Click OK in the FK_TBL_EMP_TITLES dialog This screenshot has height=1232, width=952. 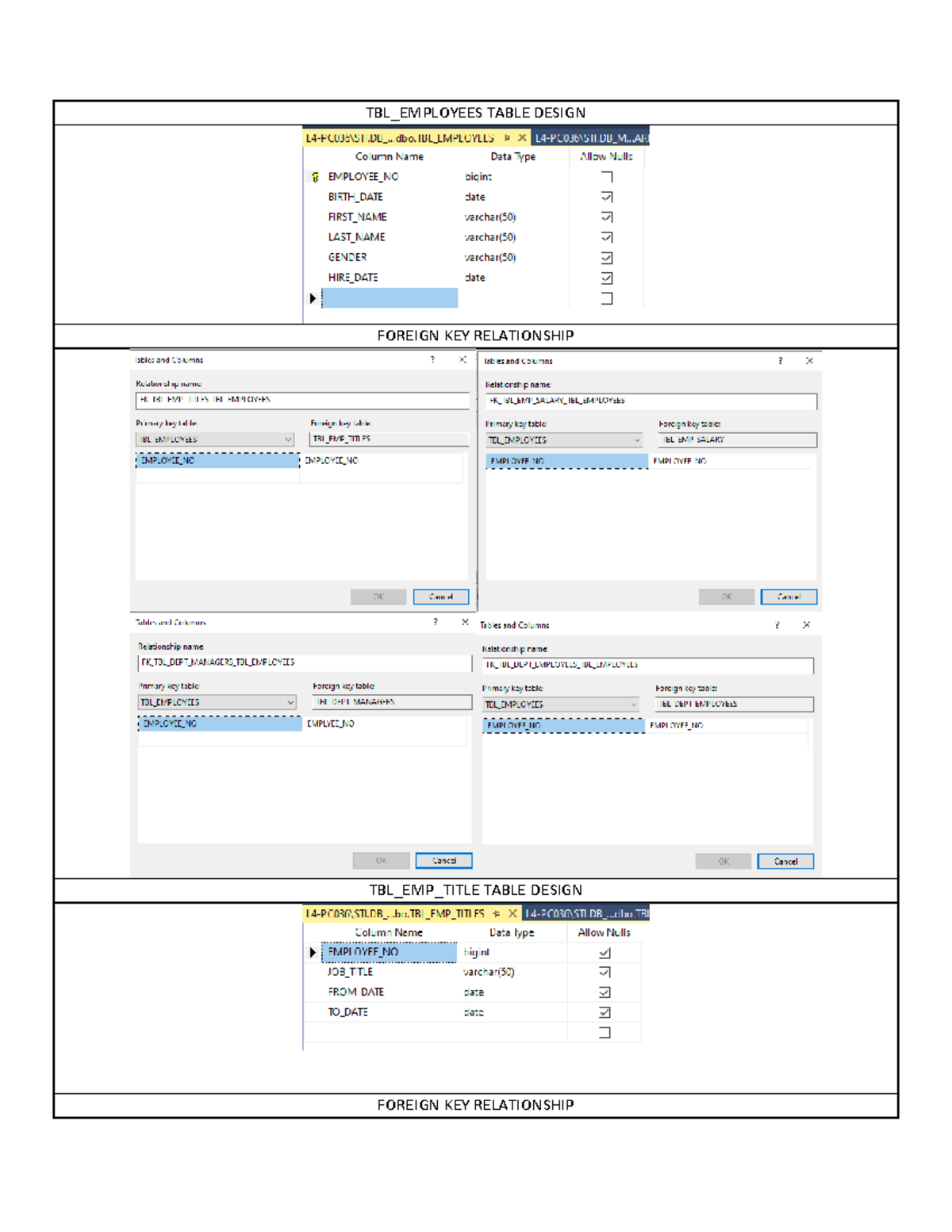coord(378,597)
